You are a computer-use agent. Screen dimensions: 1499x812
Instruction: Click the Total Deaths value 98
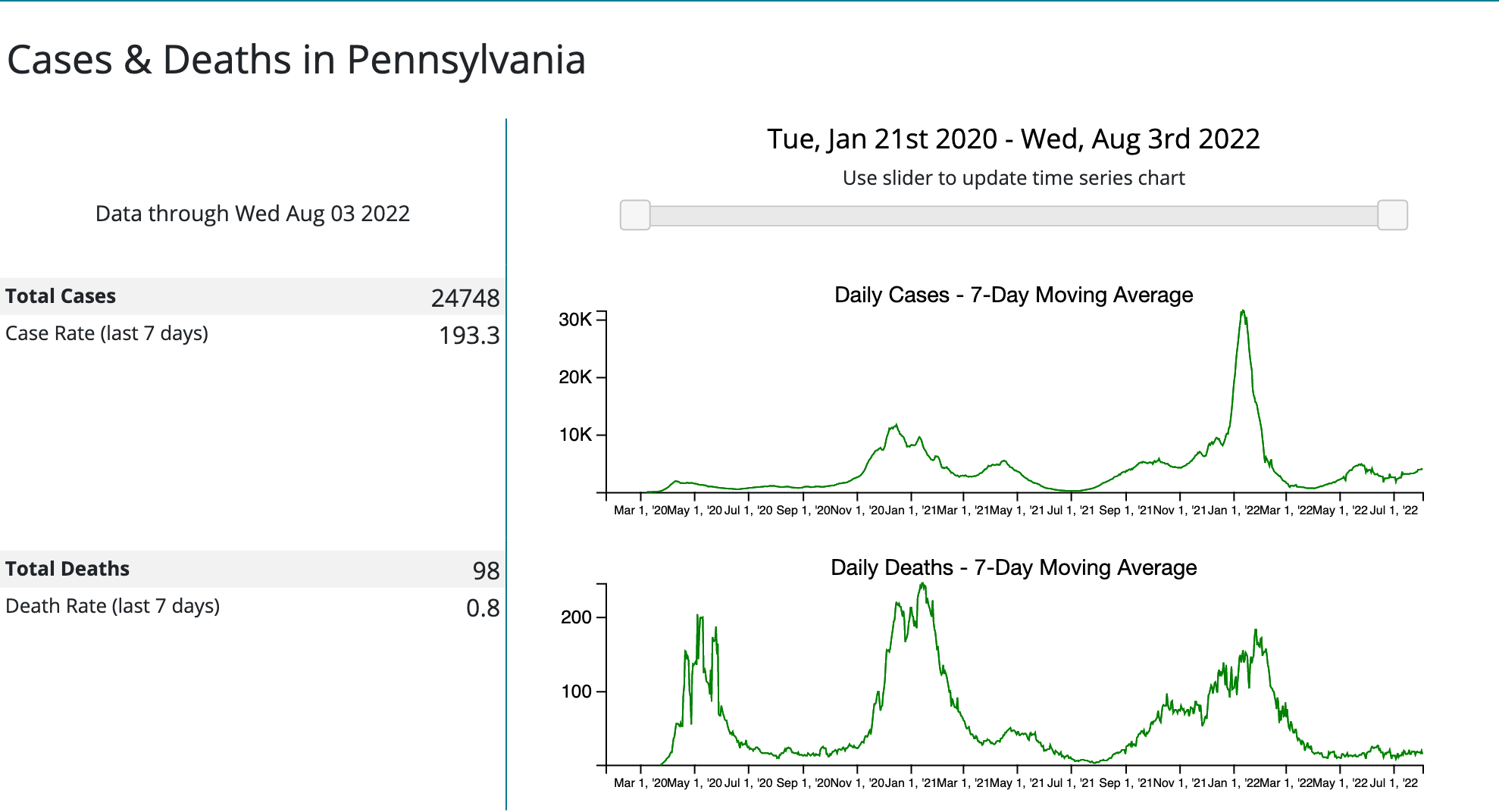point(486,570)
